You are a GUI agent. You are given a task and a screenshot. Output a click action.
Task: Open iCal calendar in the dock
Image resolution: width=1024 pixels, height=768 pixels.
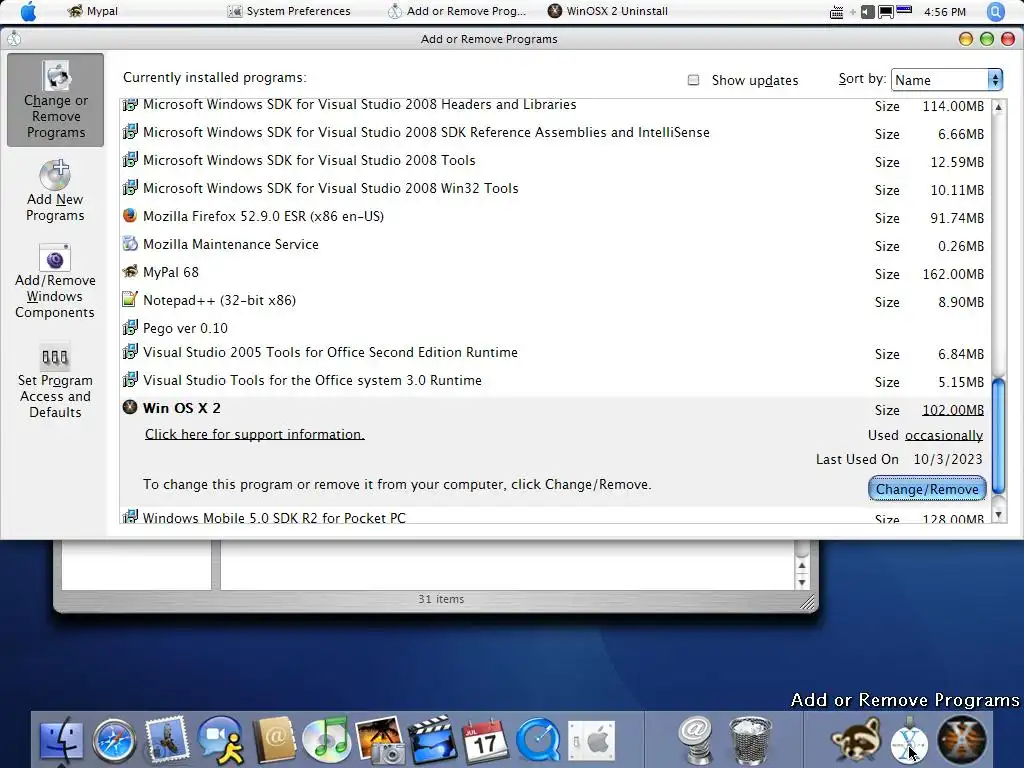pyautogui.click(x=485, y=741)
